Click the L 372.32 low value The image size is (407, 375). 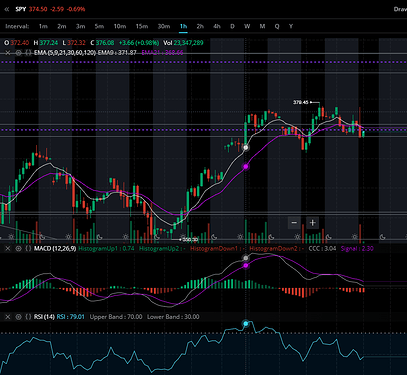pyautogui.click(x=74, y=43)
